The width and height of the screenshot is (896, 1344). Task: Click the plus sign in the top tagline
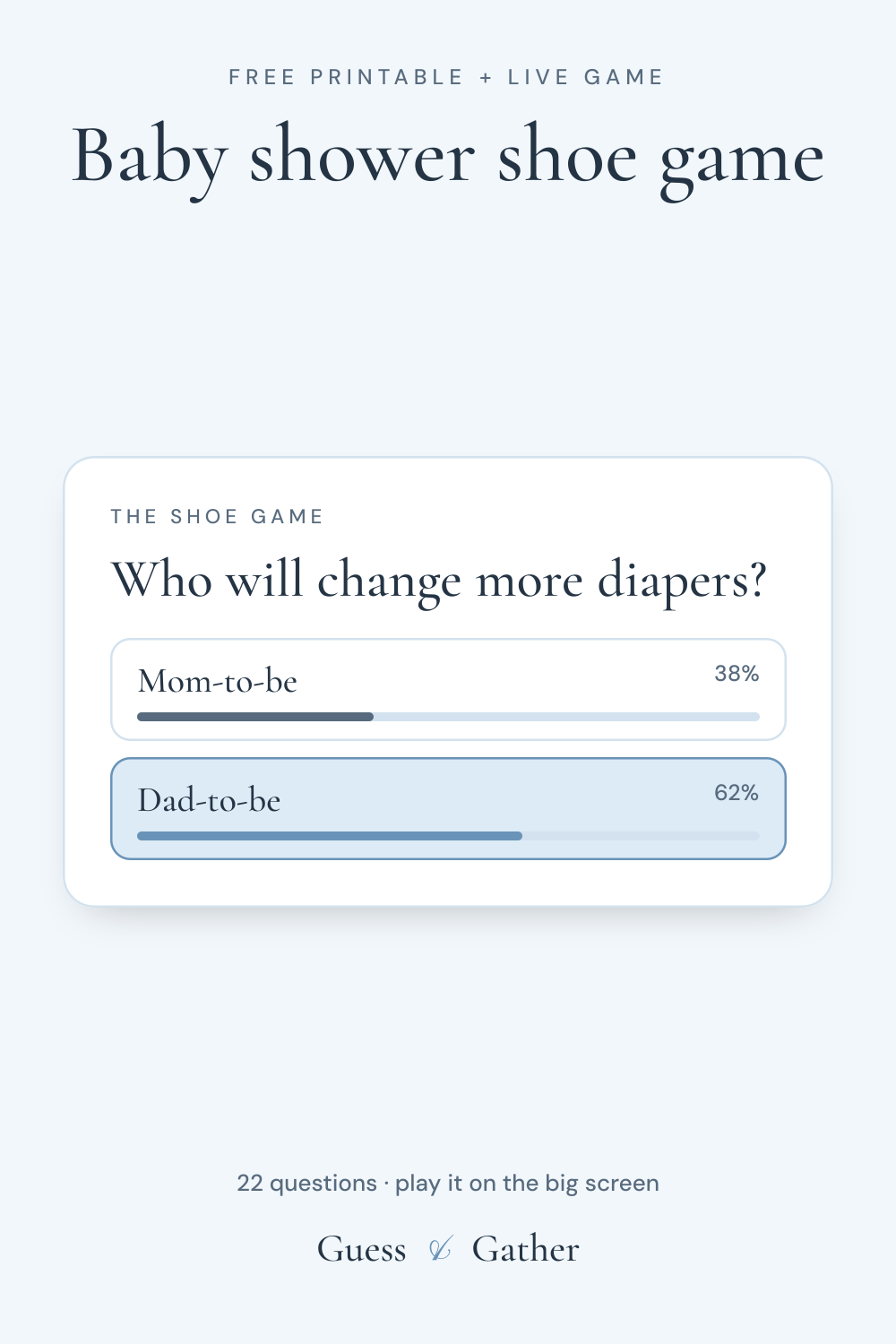(486, 78)
